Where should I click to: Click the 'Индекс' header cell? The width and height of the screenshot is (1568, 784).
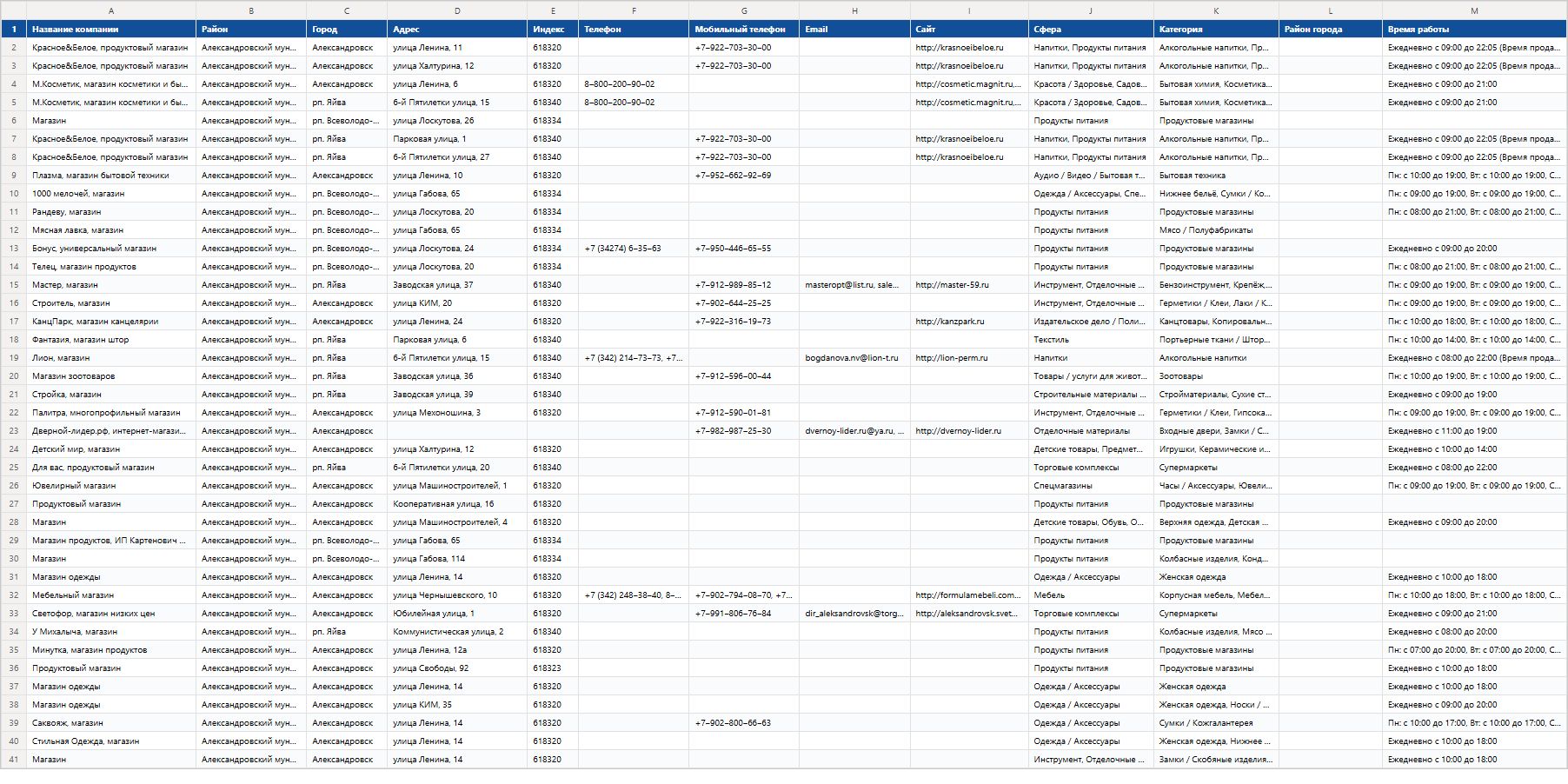click(x=553, y=30)
